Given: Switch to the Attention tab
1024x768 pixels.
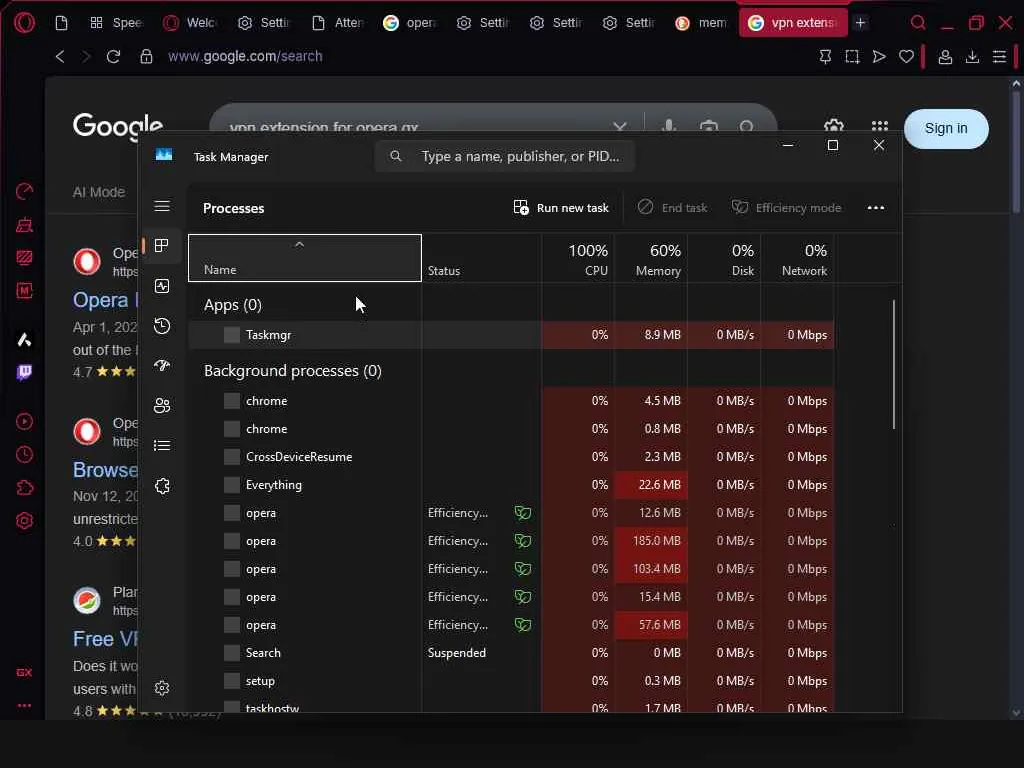Looking at the screenshot, I should click(338, 23).
